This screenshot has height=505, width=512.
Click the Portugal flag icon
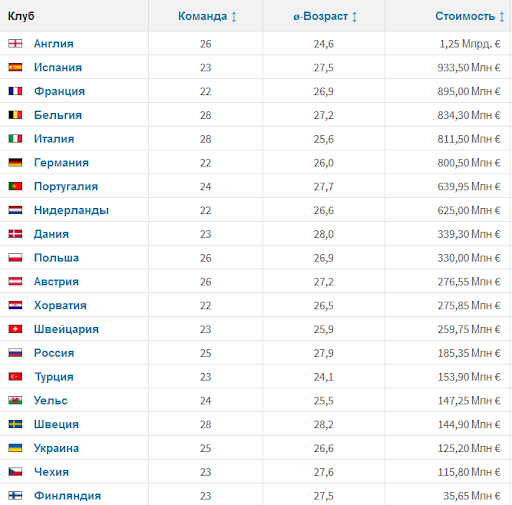(x=15, y=186)
